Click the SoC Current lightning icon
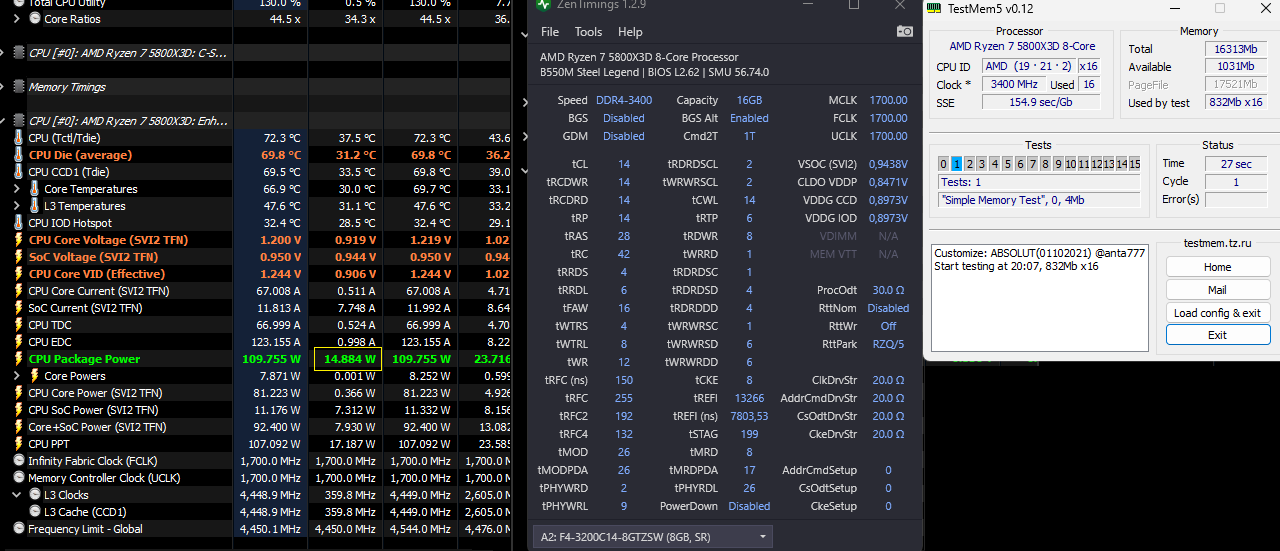This screenshot has height=551, width=1280. click(18, 308)
